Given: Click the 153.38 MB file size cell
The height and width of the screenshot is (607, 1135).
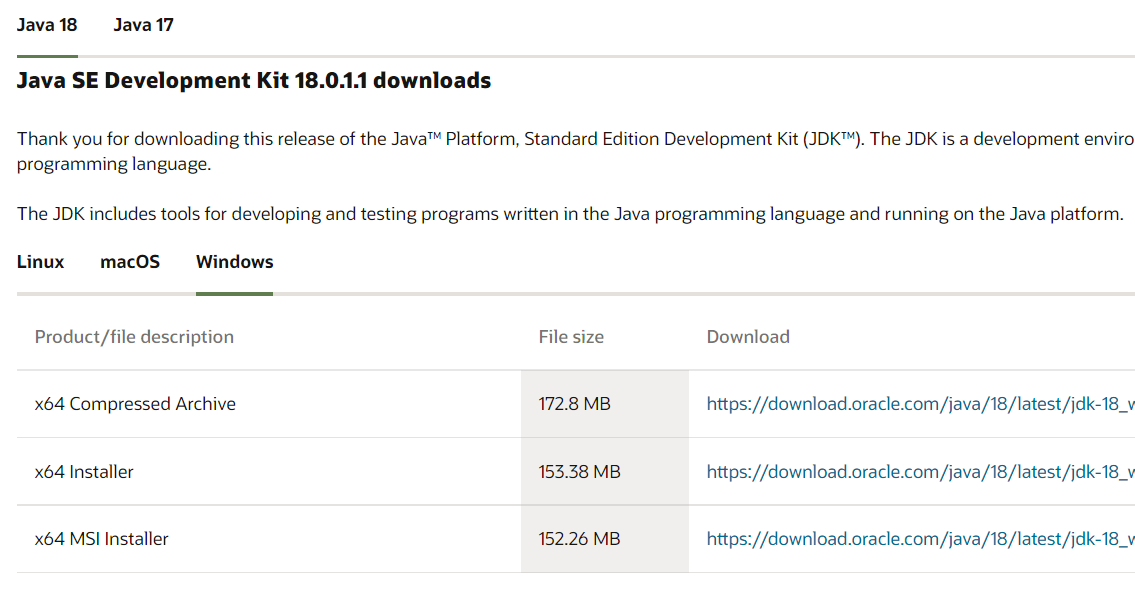Looking at the screenshot, I should click(579, 471).
